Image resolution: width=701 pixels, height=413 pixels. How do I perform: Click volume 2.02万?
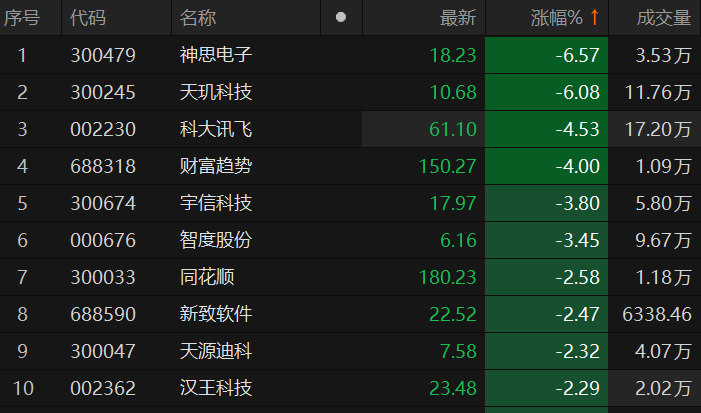(x=663, y=388)
